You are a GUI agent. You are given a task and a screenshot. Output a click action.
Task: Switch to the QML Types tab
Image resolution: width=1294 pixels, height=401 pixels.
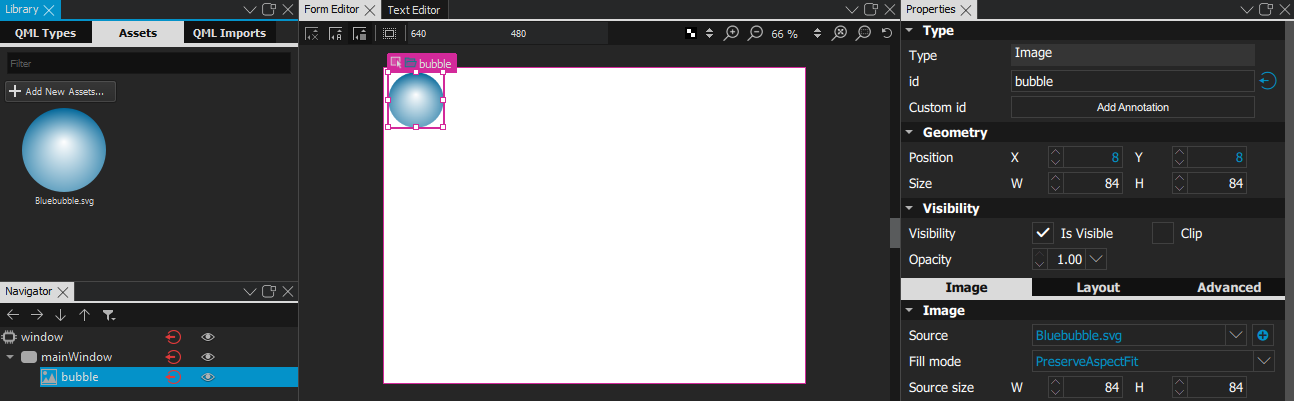[45, 33]
